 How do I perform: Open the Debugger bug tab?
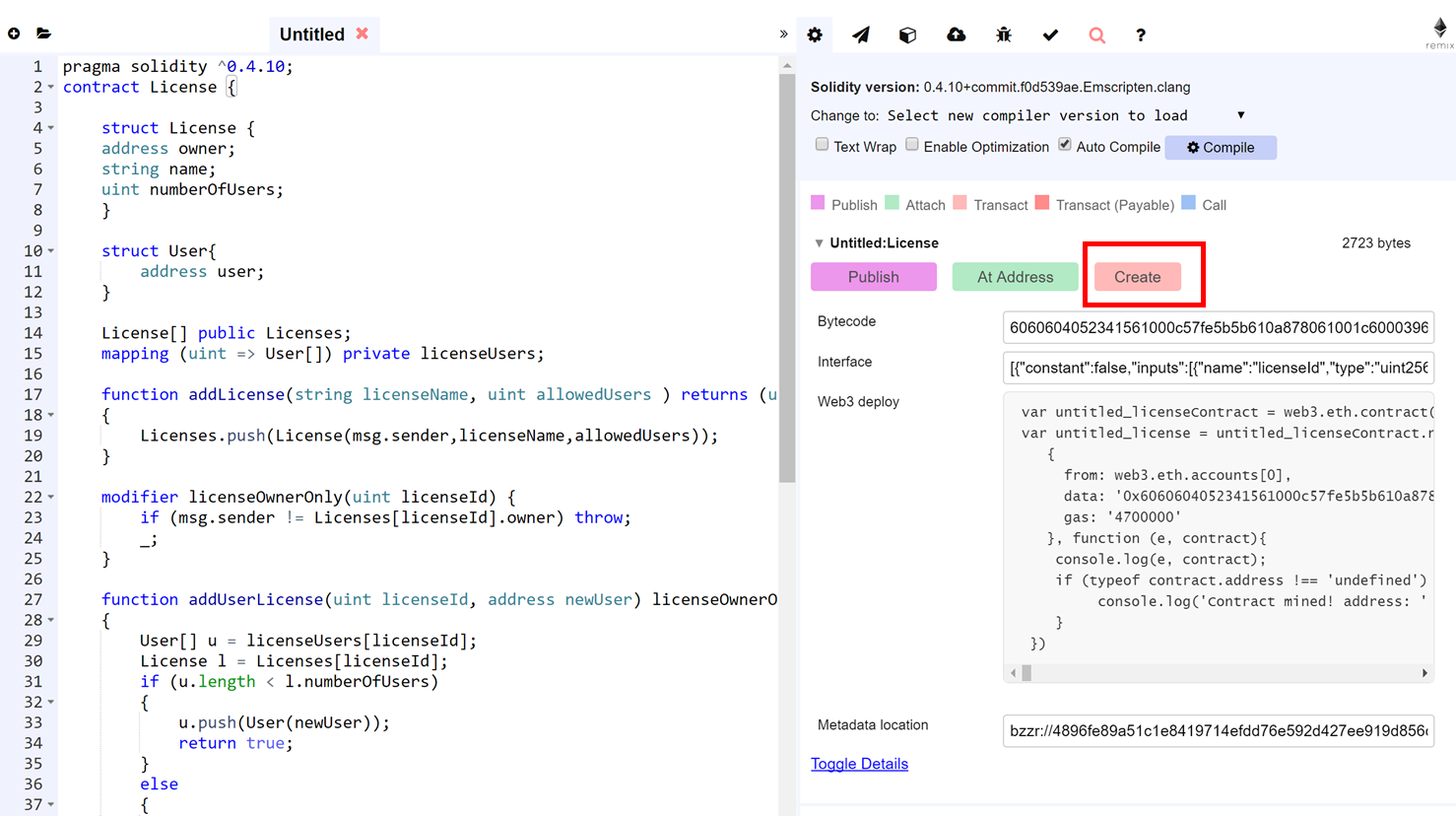click(1004, 34)
